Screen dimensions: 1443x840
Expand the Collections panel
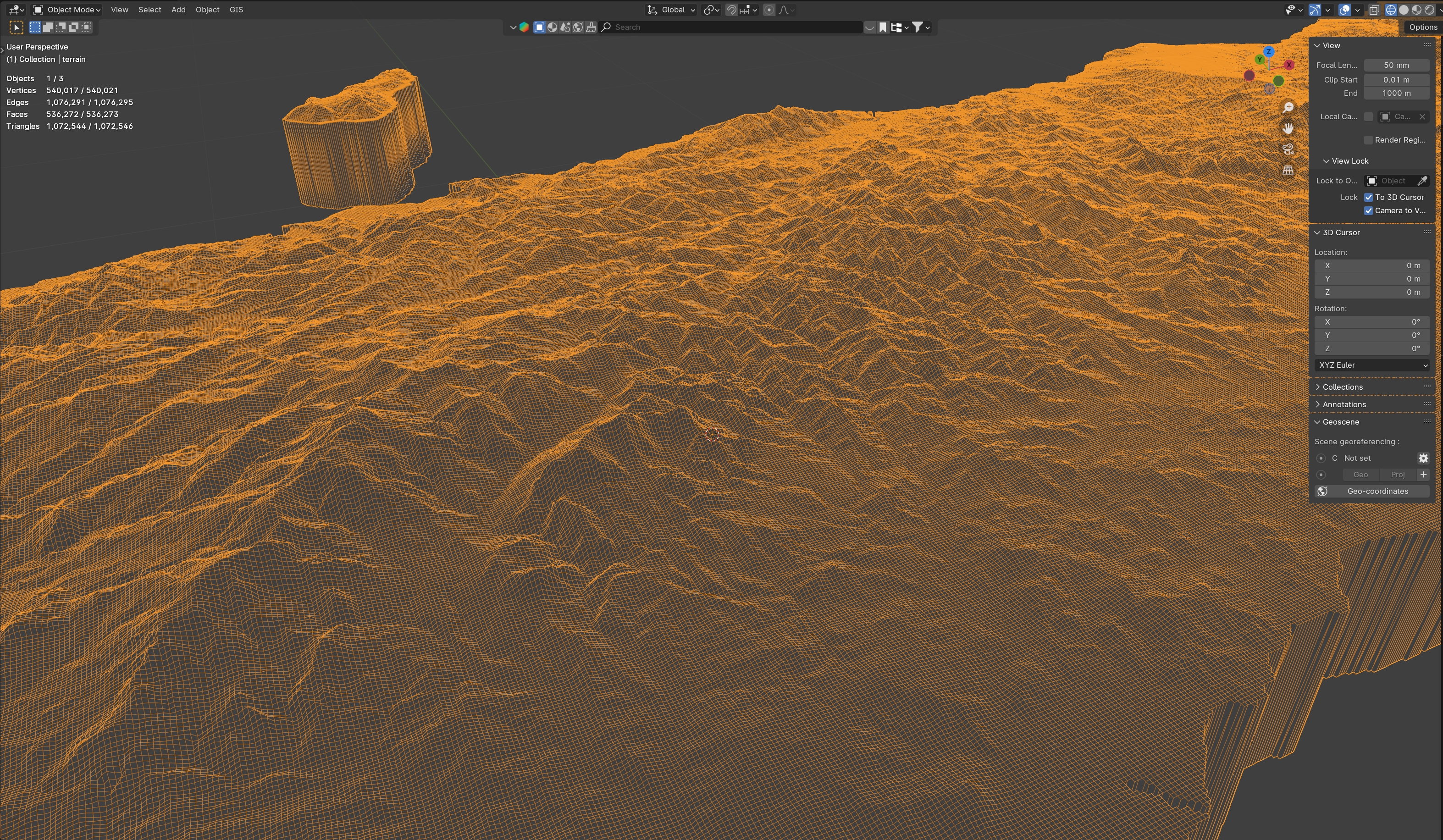tap(1342, 387)
